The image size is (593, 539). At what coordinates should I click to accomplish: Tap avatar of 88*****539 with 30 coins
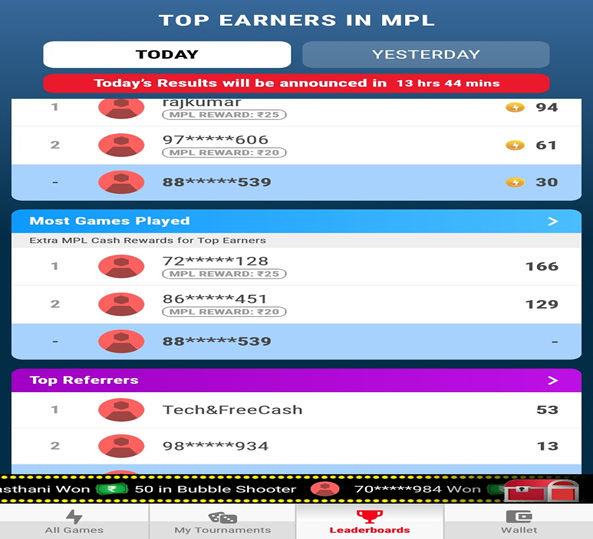[x=121, y=182]
